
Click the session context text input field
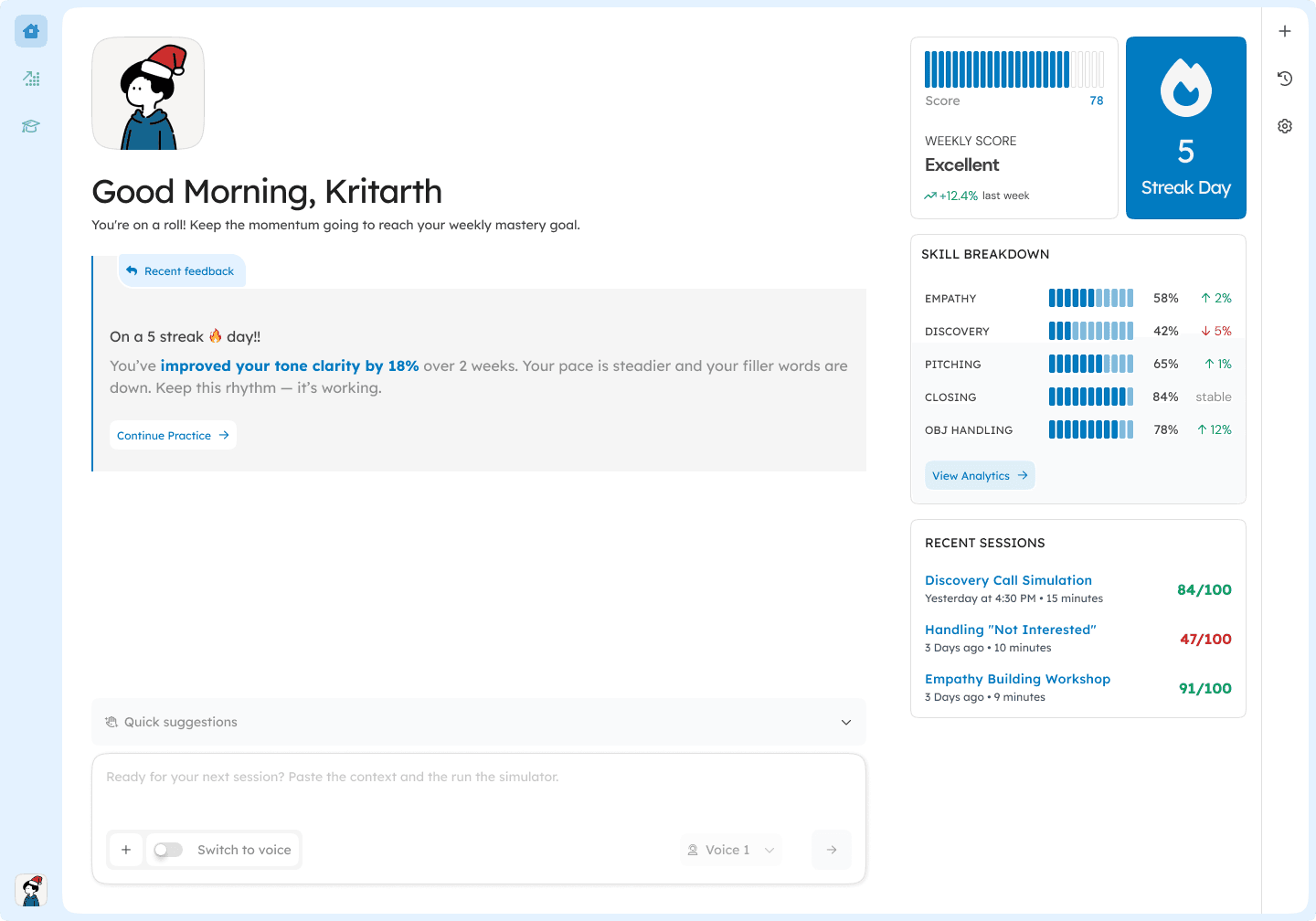click(x=479, y=788)
